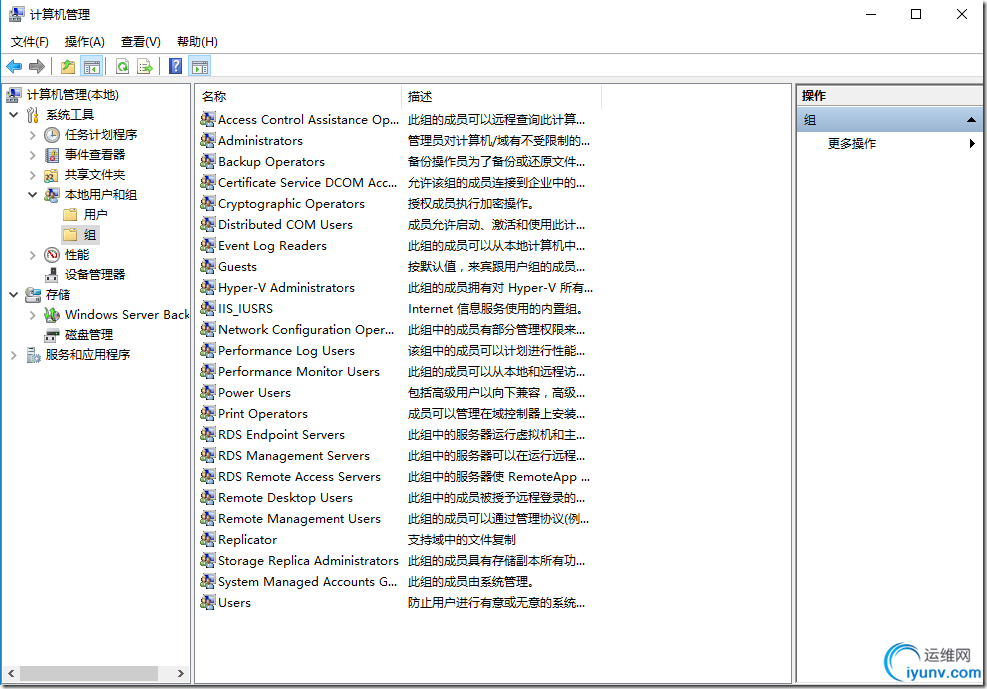Expand the Windows Server Backup node
Image resolution: width=987 pixels, height=689 pixels.
click(33, 315)
